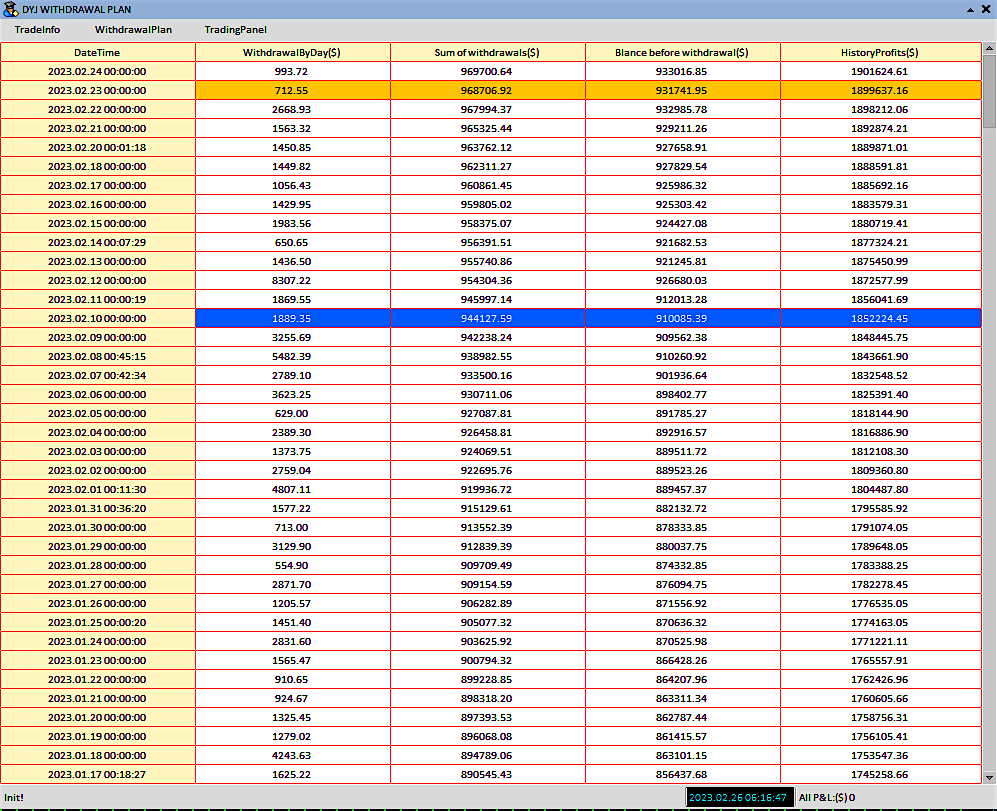
Task: Select the 969700.64 sum cell
Action: click(487, 71)
